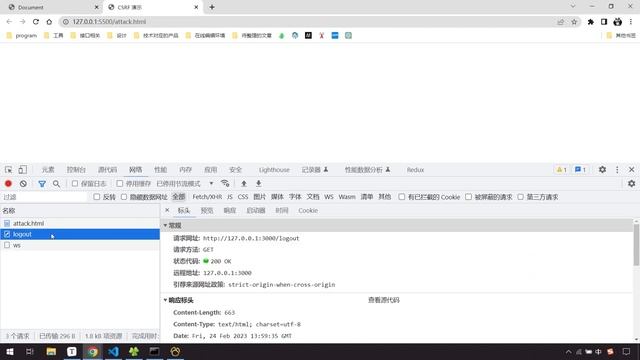Go to the browser home page

[x=49, y=22]
